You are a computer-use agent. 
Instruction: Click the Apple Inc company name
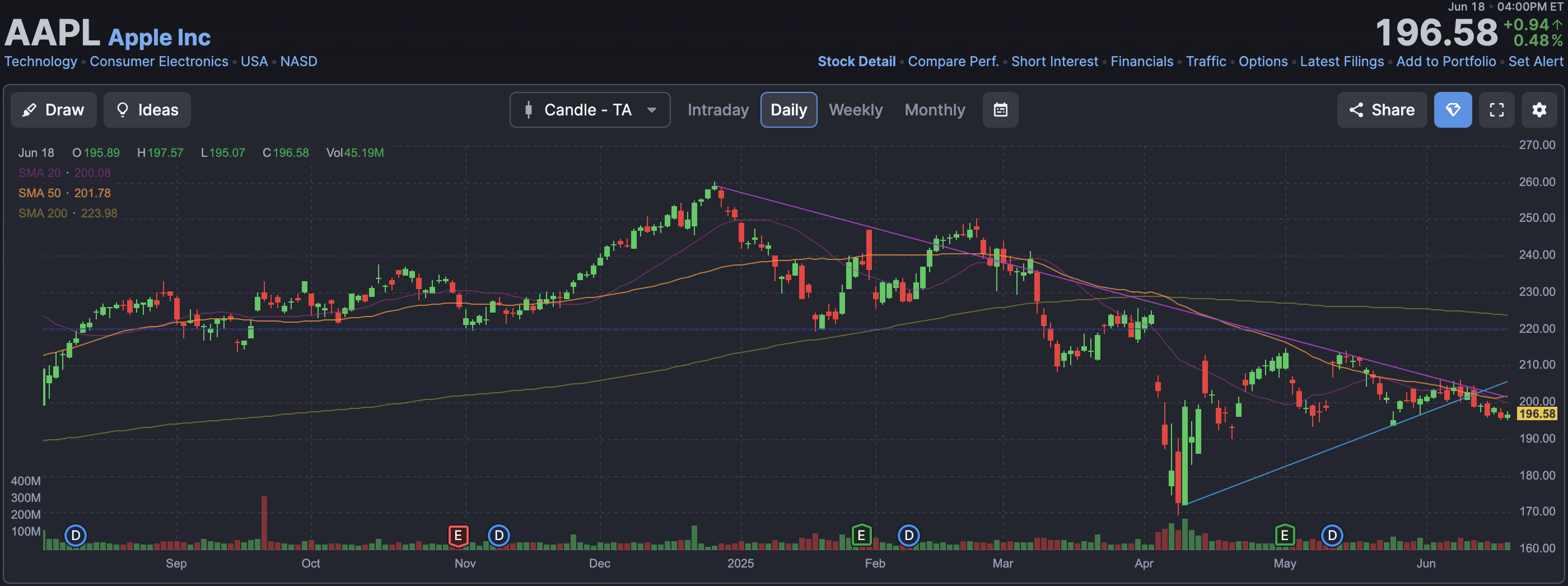(x=160, y=37)
